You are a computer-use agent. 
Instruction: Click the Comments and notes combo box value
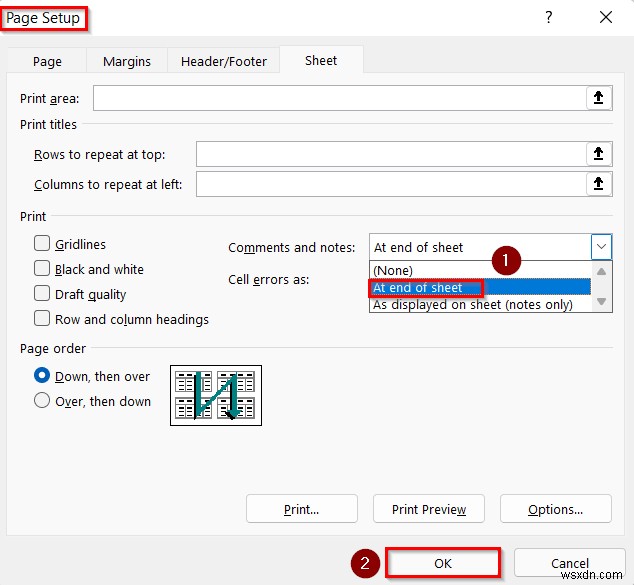(x=480, y=247)
